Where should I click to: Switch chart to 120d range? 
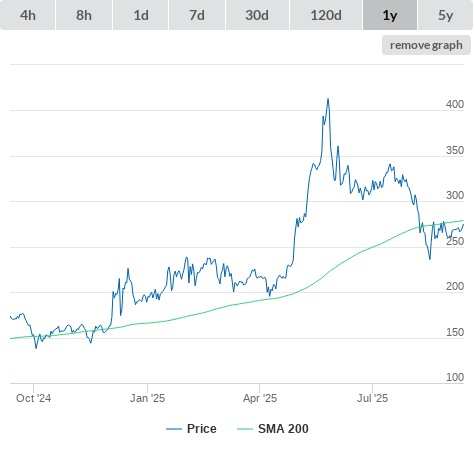tap(326, 15)
